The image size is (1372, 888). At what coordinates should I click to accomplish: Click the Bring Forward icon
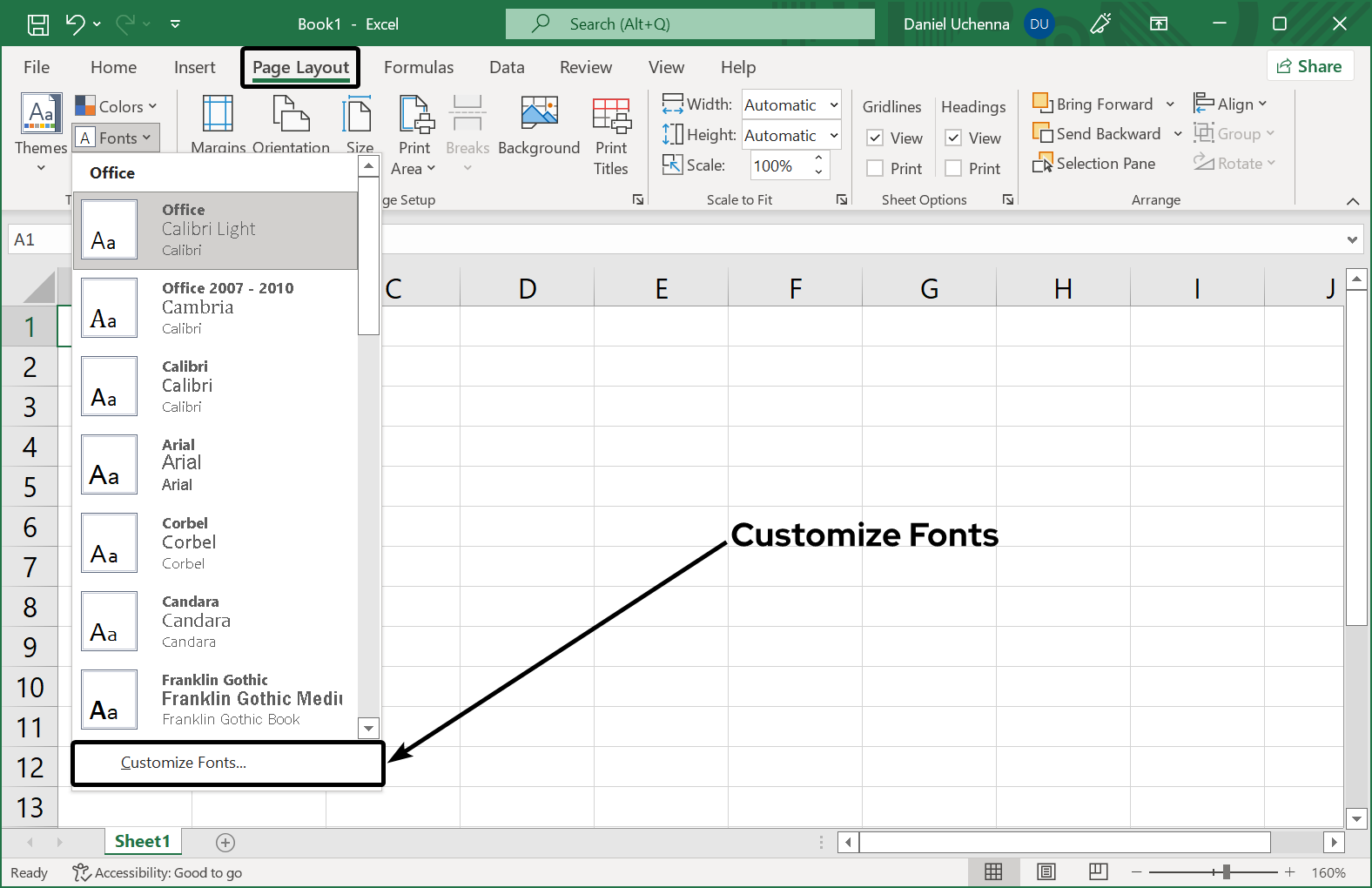(x=1043, y=104)
